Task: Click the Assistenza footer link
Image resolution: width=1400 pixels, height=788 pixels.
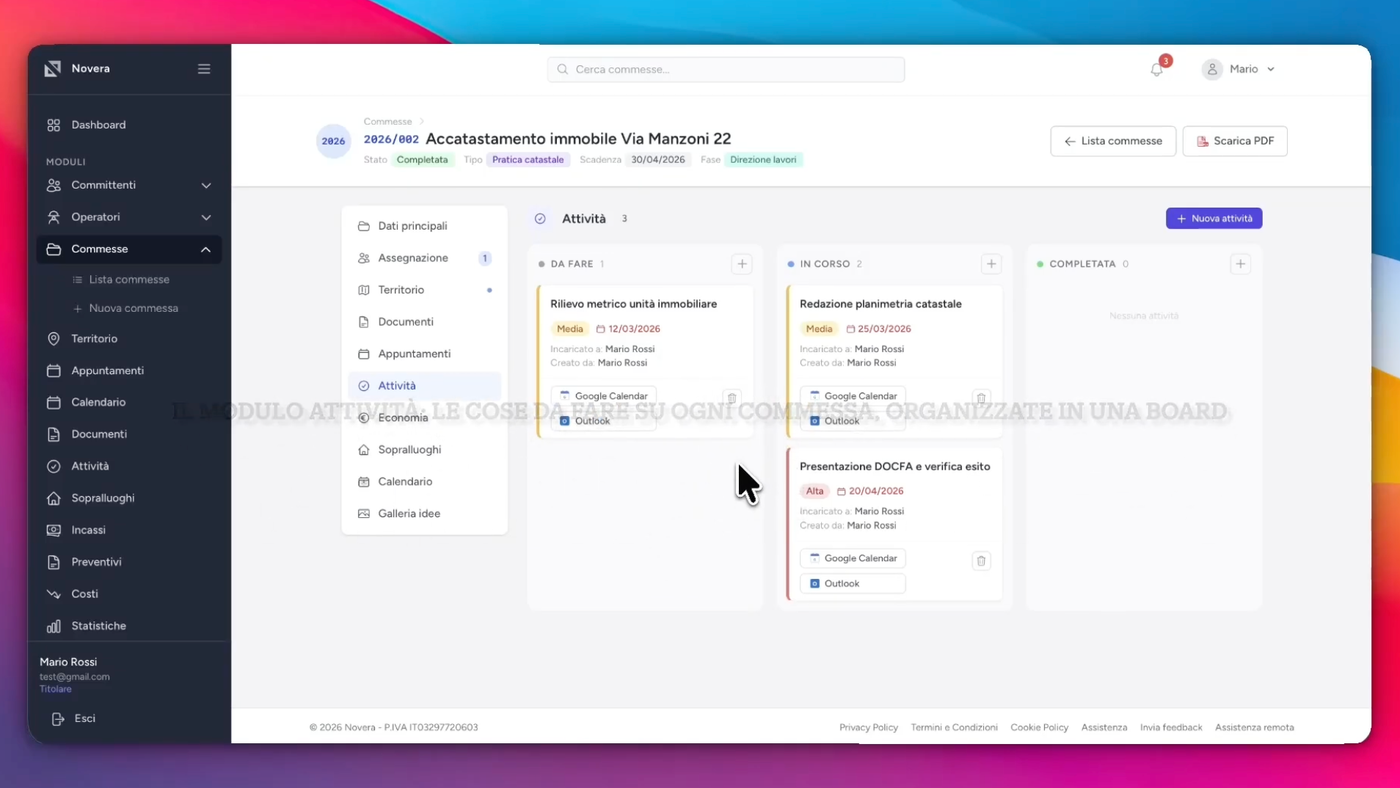Action: [x=1104, y=727]
